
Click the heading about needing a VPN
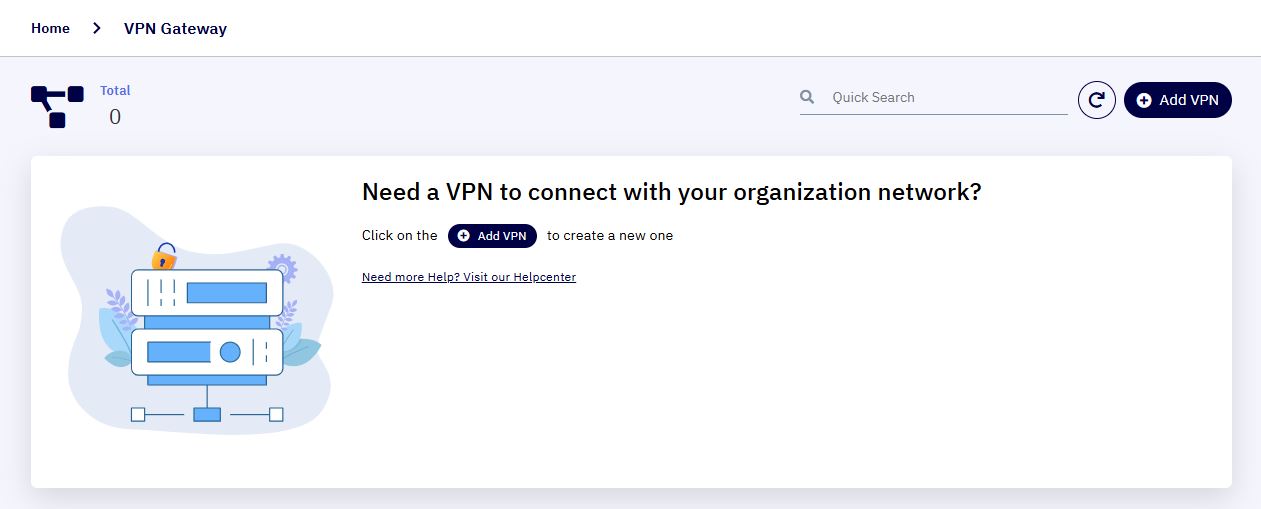pos(672,192)
